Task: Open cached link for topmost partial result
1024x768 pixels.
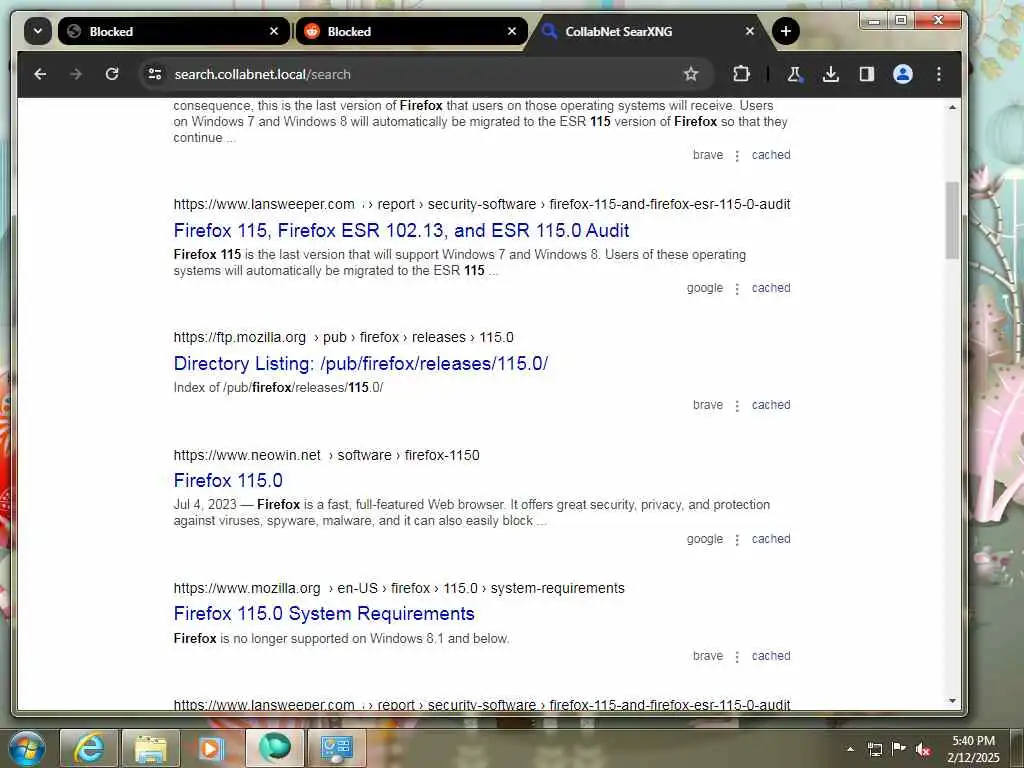Action: coord(771,155)
